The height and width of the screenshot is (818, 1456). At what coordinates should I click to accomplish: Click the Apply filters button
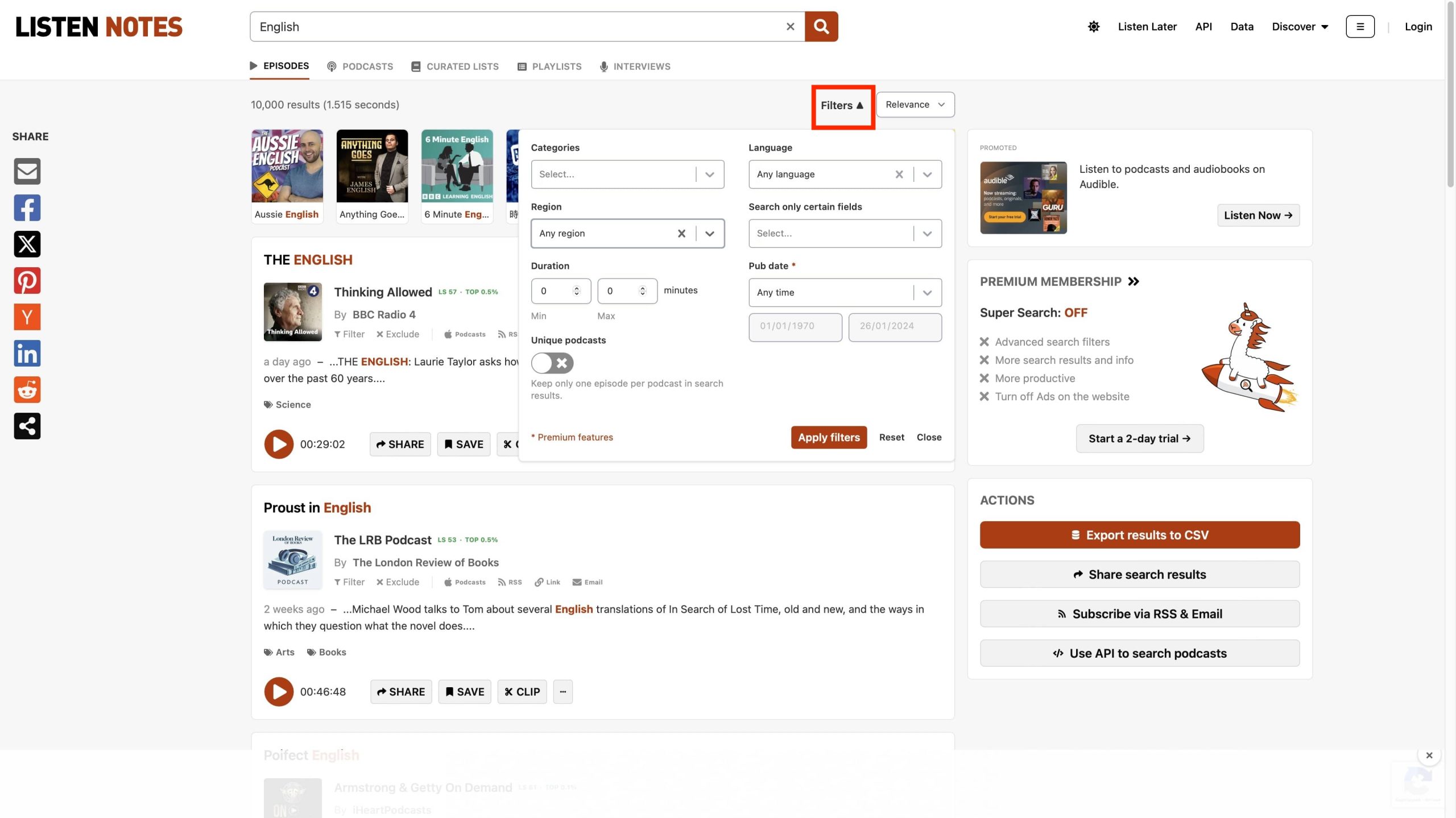coord(829,437)
